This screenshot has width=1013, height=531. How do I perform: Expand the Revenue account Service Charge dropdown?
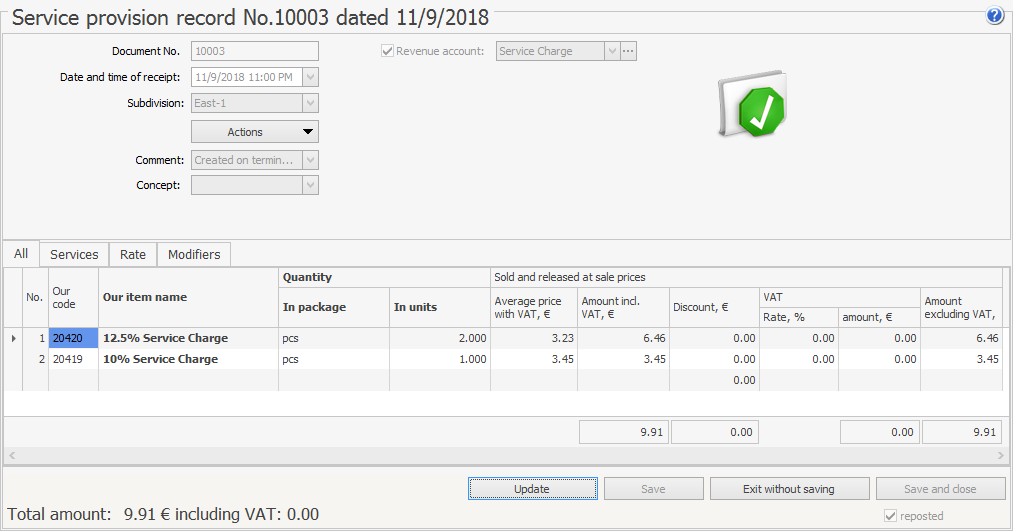pos(611,51)
